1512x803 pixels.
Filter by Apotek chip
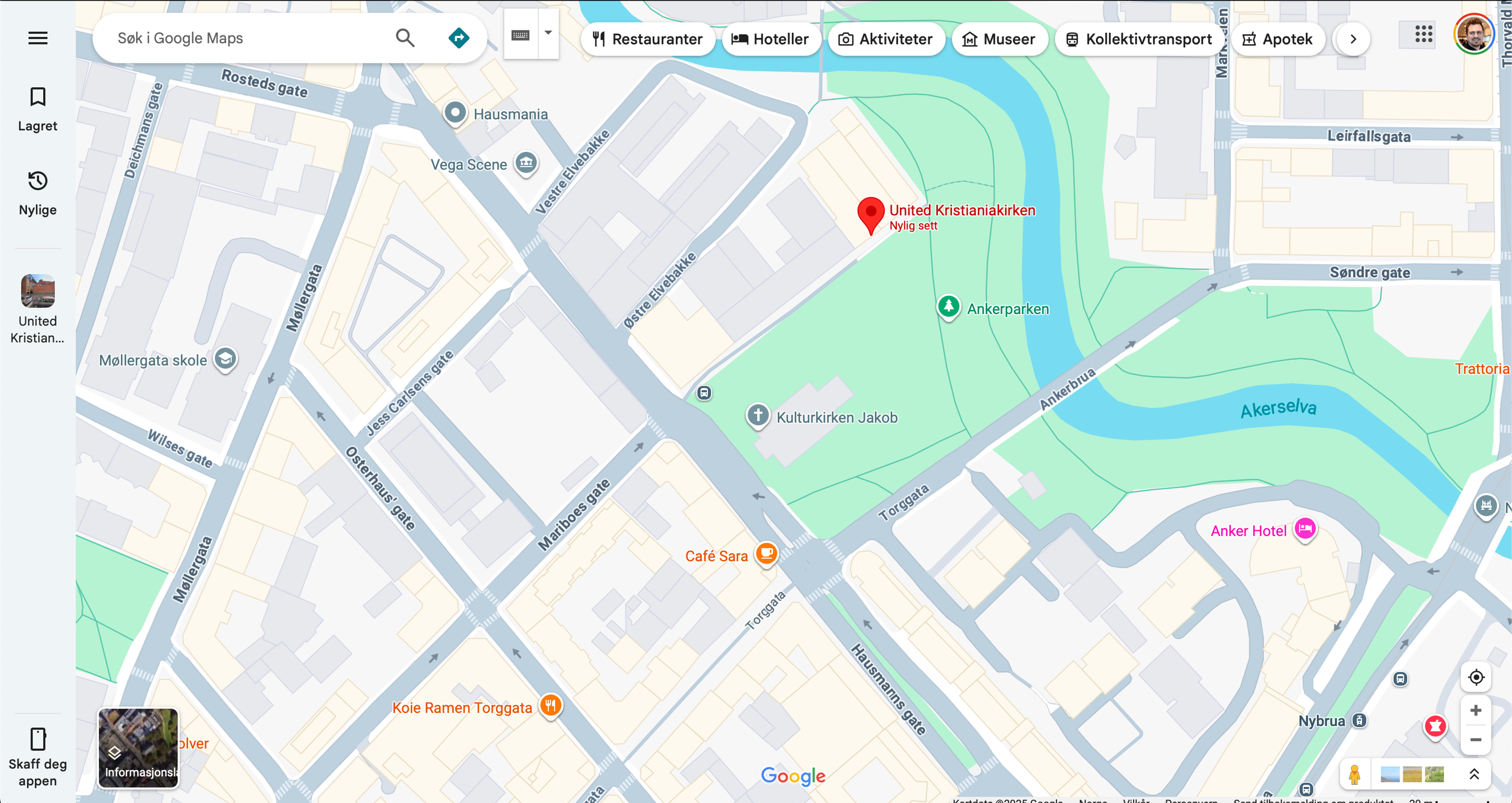[x=1279, y=39]
